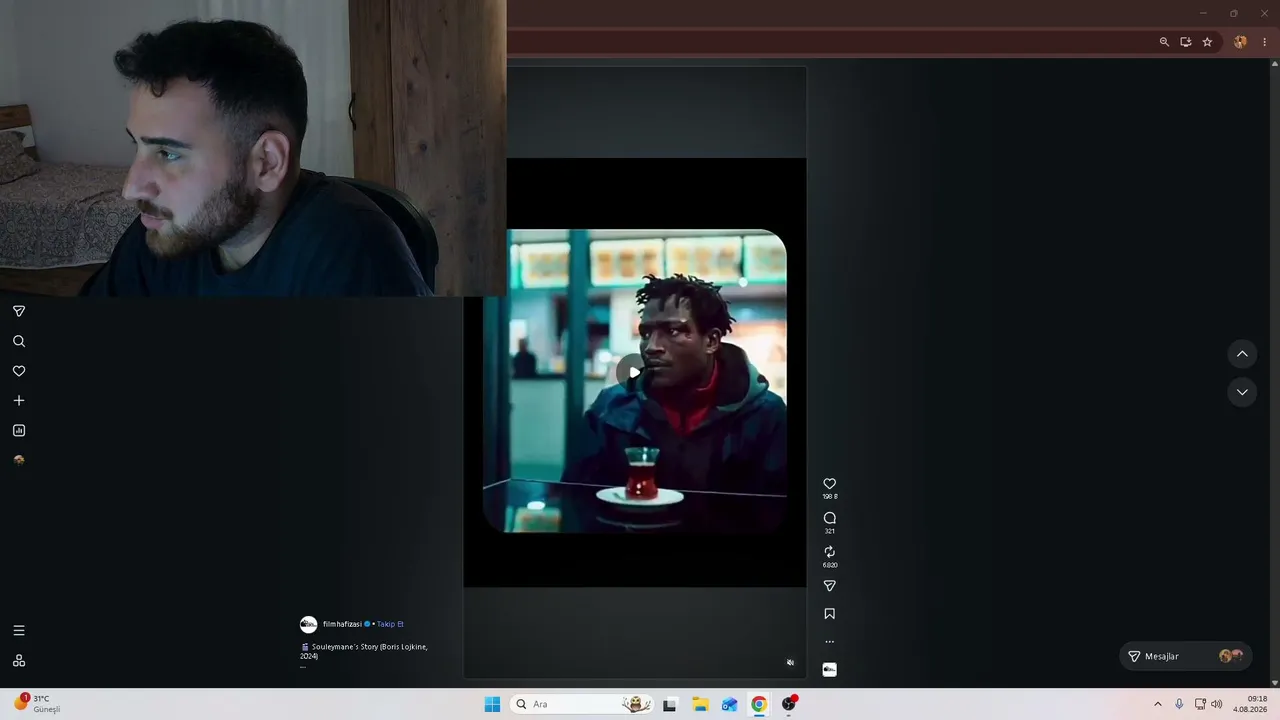This screenshot has height=720, width=1280.
Task: Open the hamburger More menu in sidebar
Action: [19, 630]
